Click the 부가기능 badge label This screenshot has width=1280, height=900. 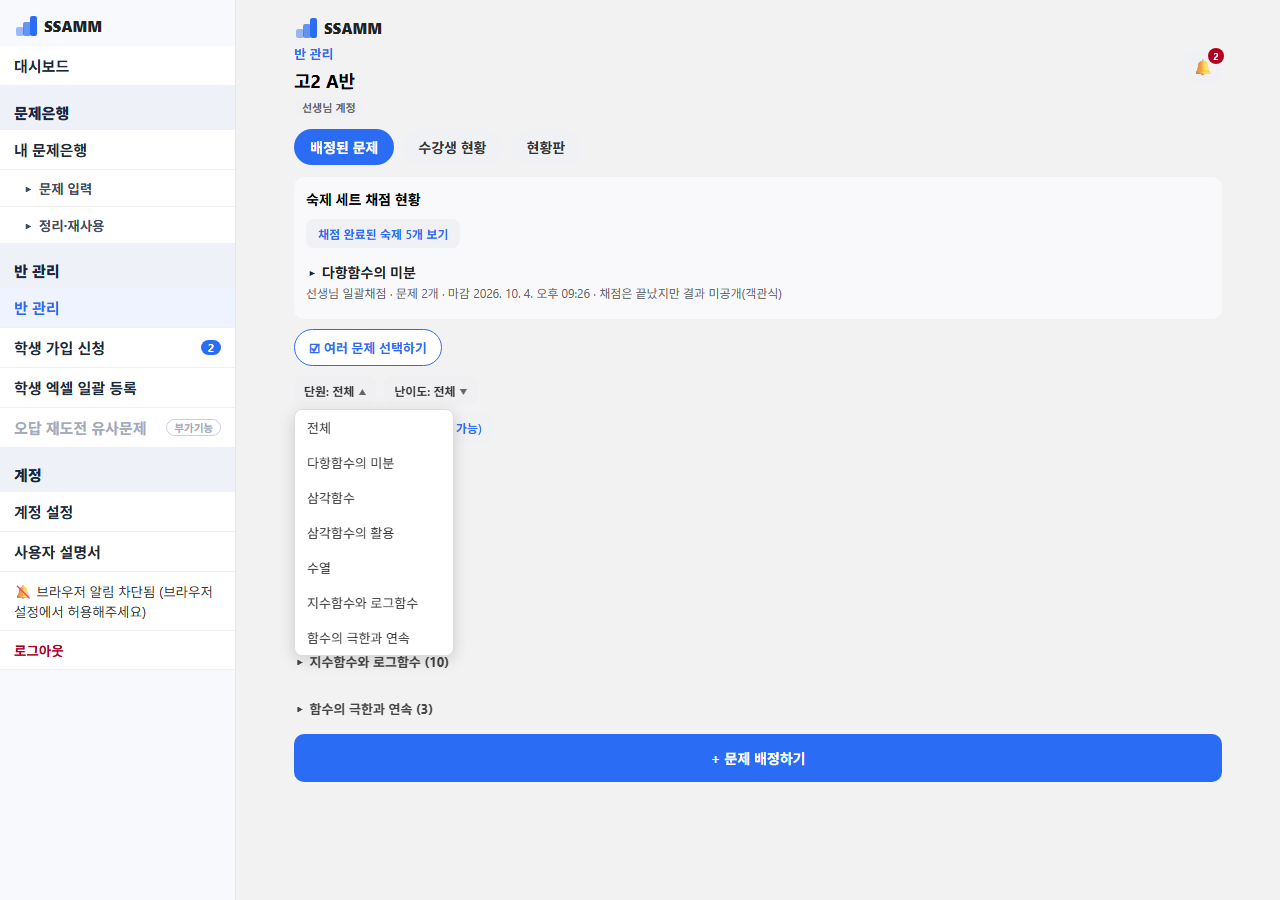[193, 428]
